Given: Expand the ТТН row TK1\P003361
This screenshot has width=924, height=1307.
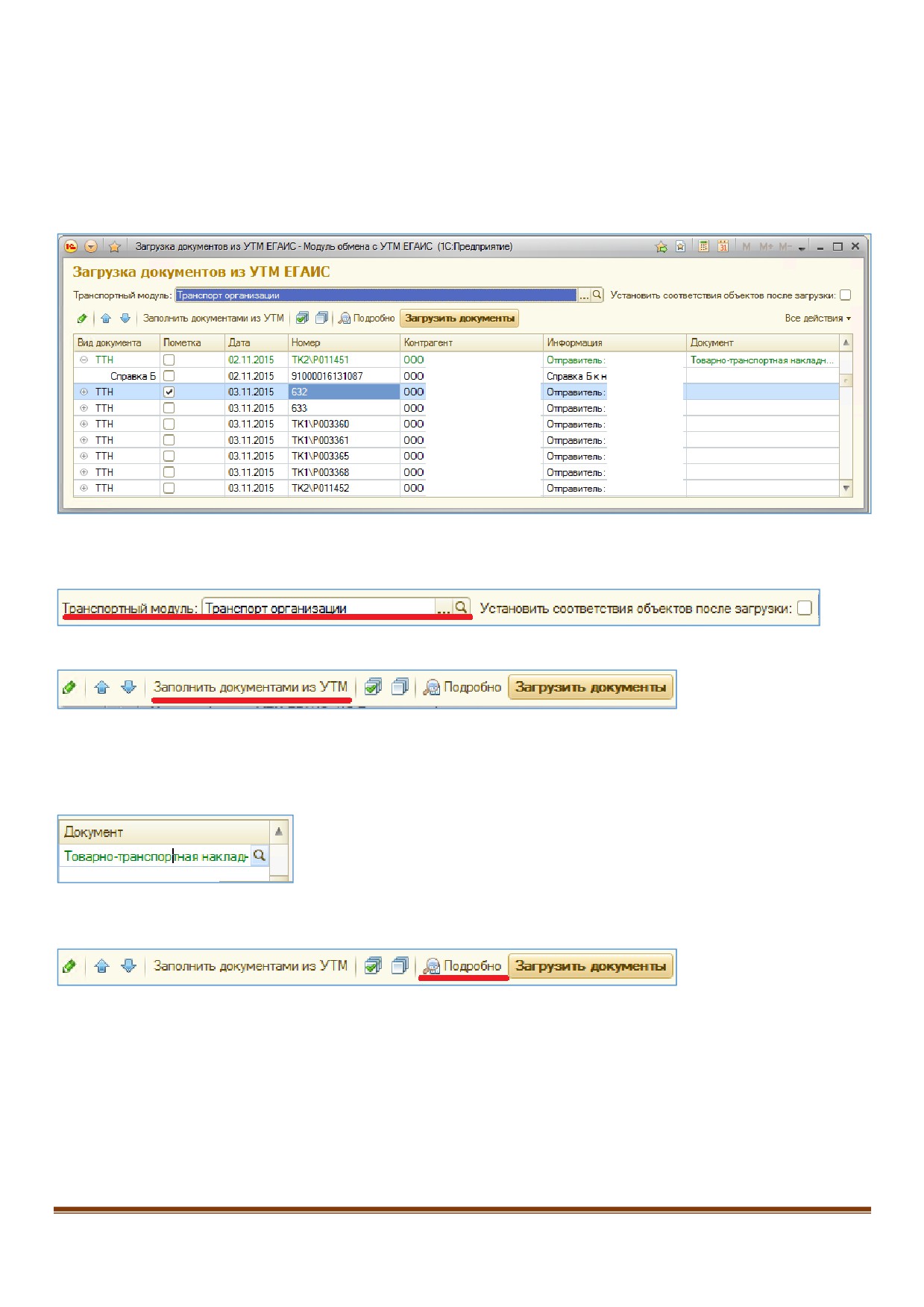Looking at the screenshot, I should (x=84, y=440).
